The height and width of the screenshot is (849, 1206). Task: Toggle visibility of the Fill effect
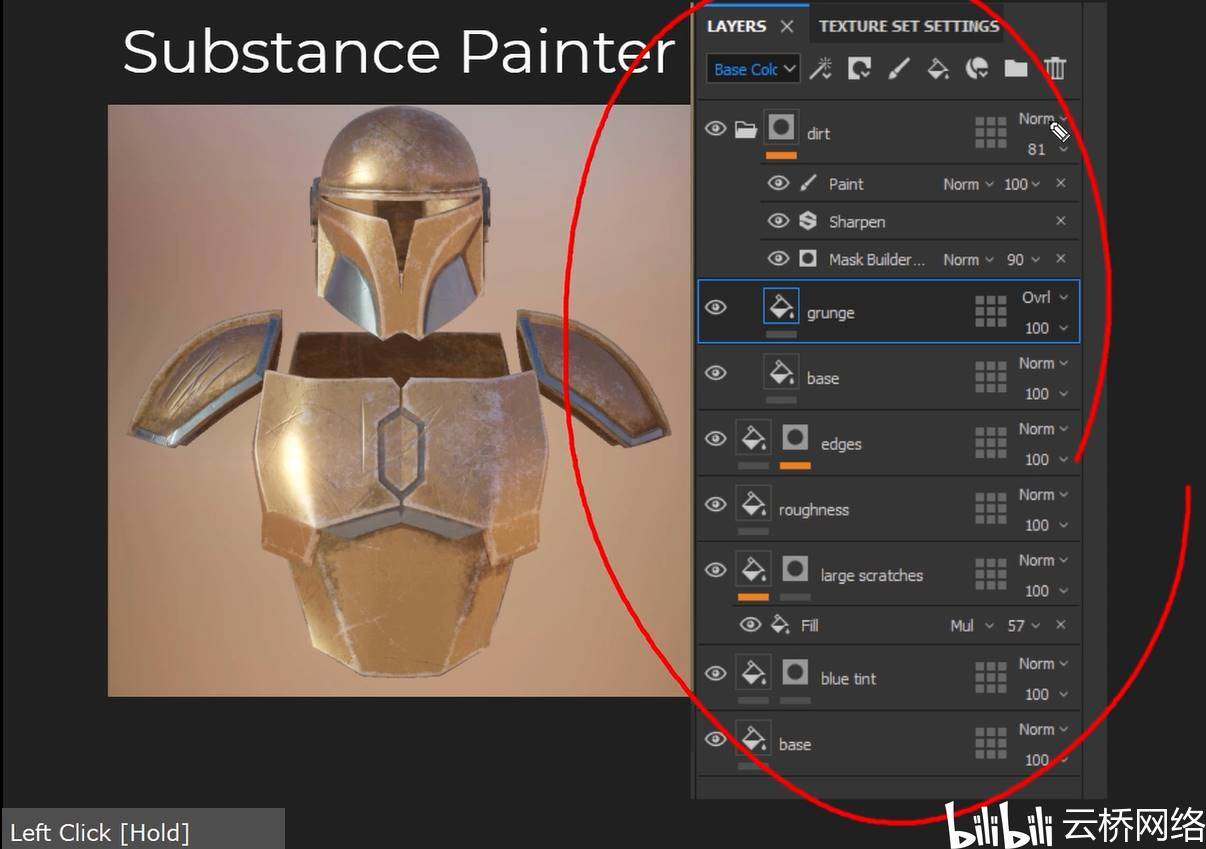click(x=750, y=625)
